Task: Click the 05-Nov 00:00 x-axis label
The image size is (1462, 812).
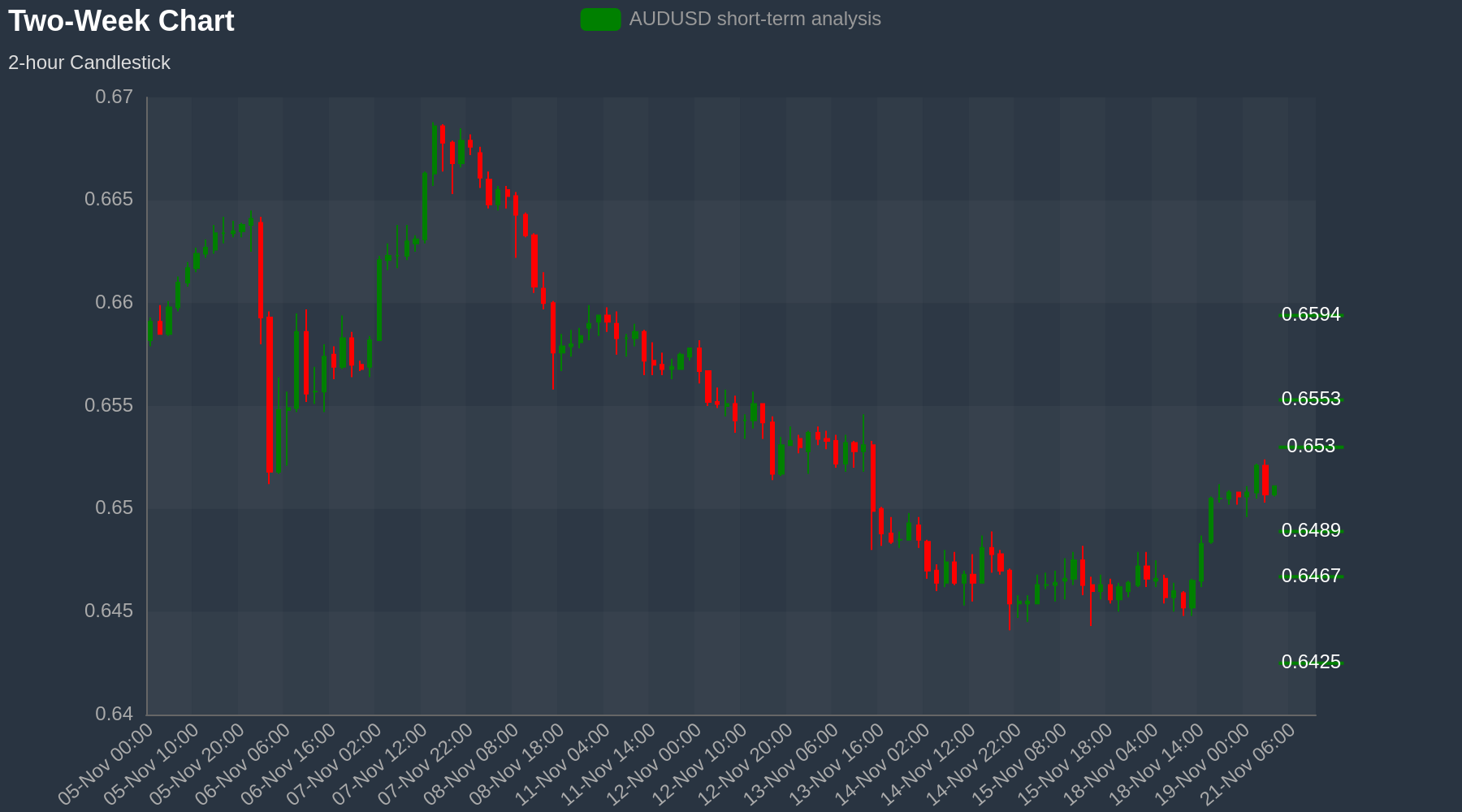Action: (x=106, y=764)
